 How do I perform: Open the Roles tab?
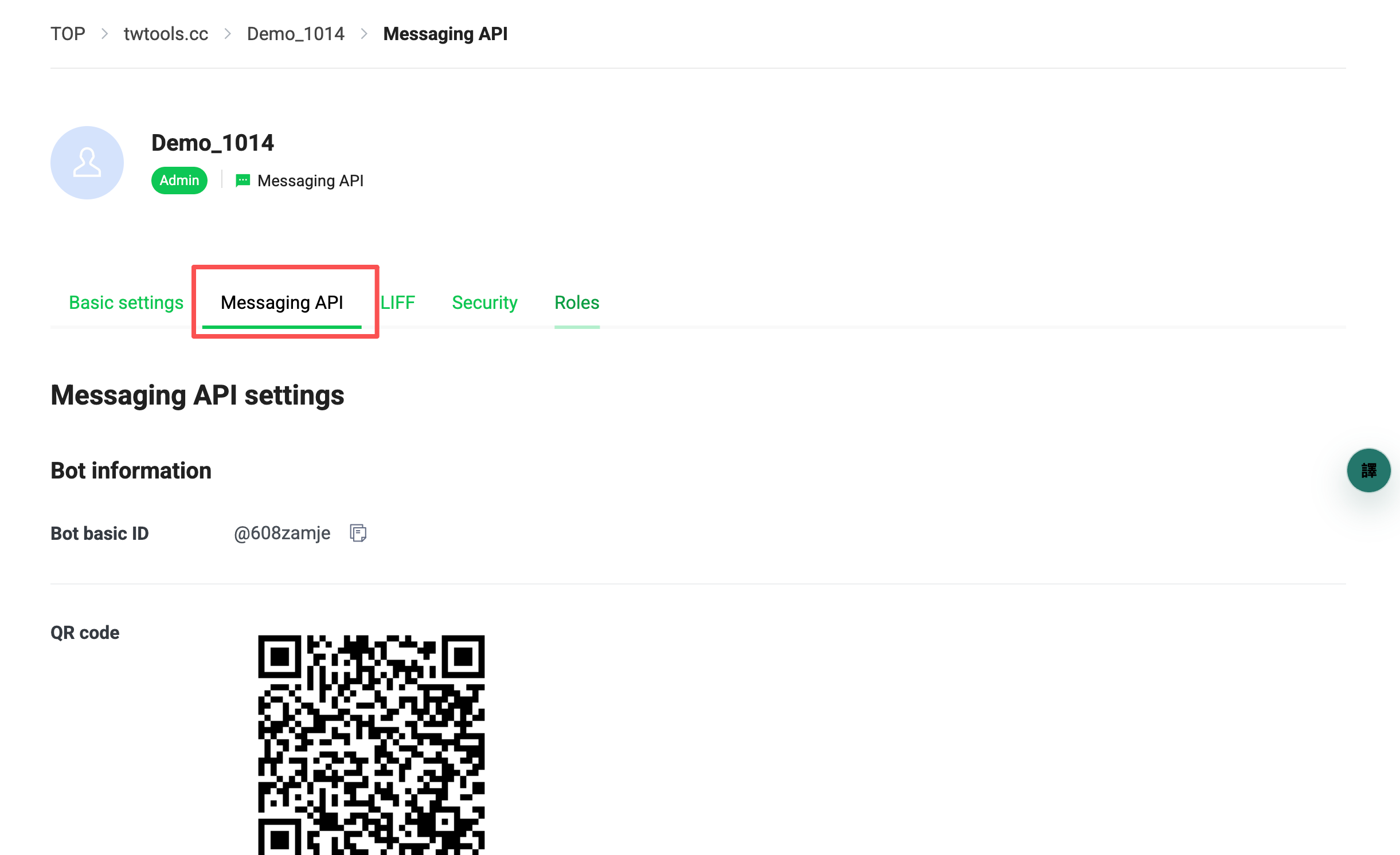click(x=577, y=303)
